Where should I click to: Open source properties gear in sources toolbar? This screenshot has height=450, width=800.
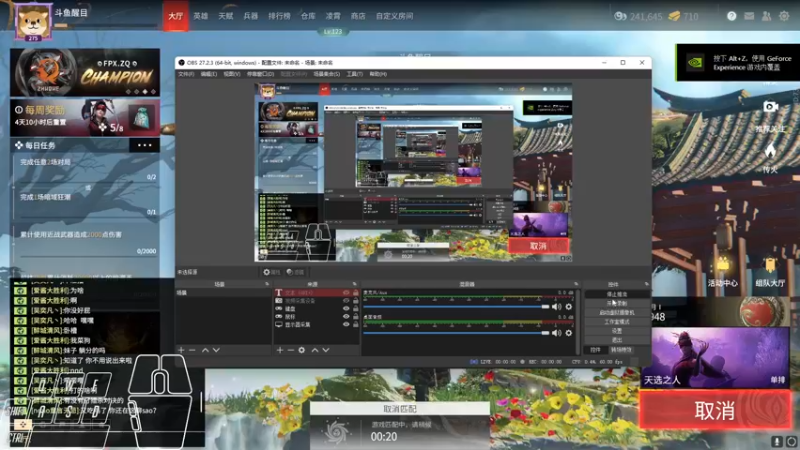[302, 350]
